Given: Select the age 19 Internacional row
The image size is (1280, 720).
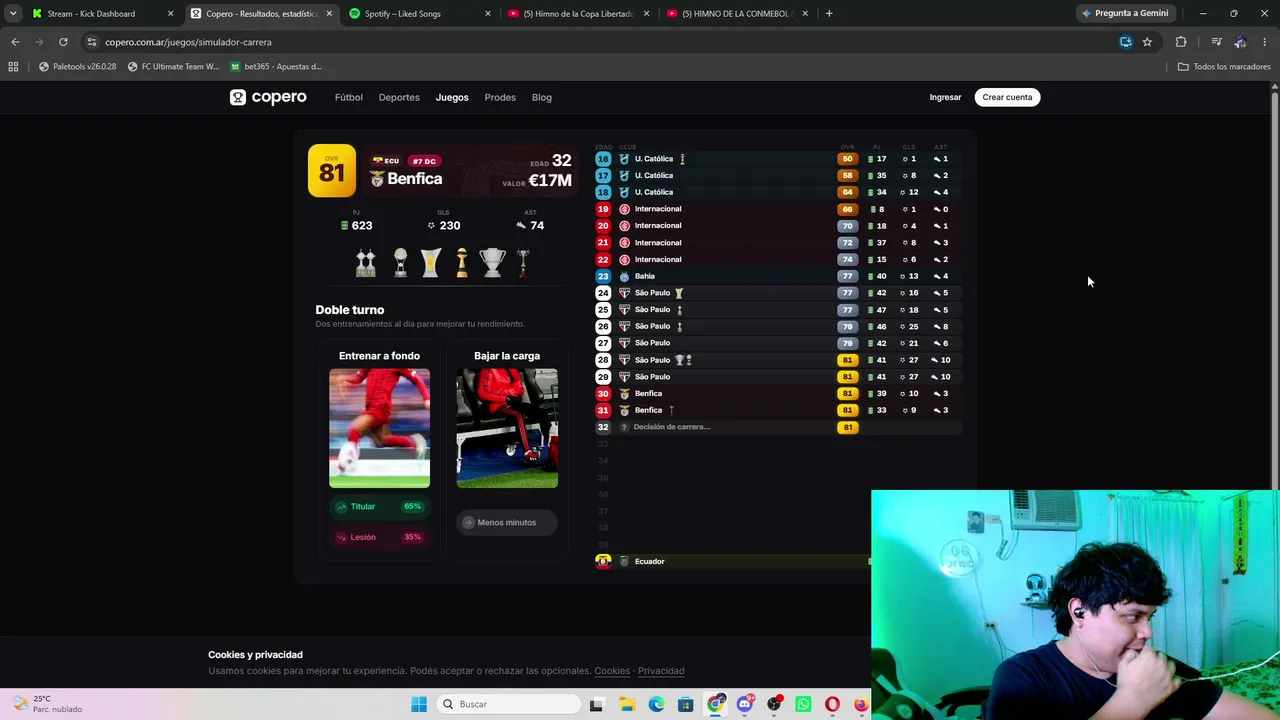Looking at the screenshot, I should coord(778,209).
